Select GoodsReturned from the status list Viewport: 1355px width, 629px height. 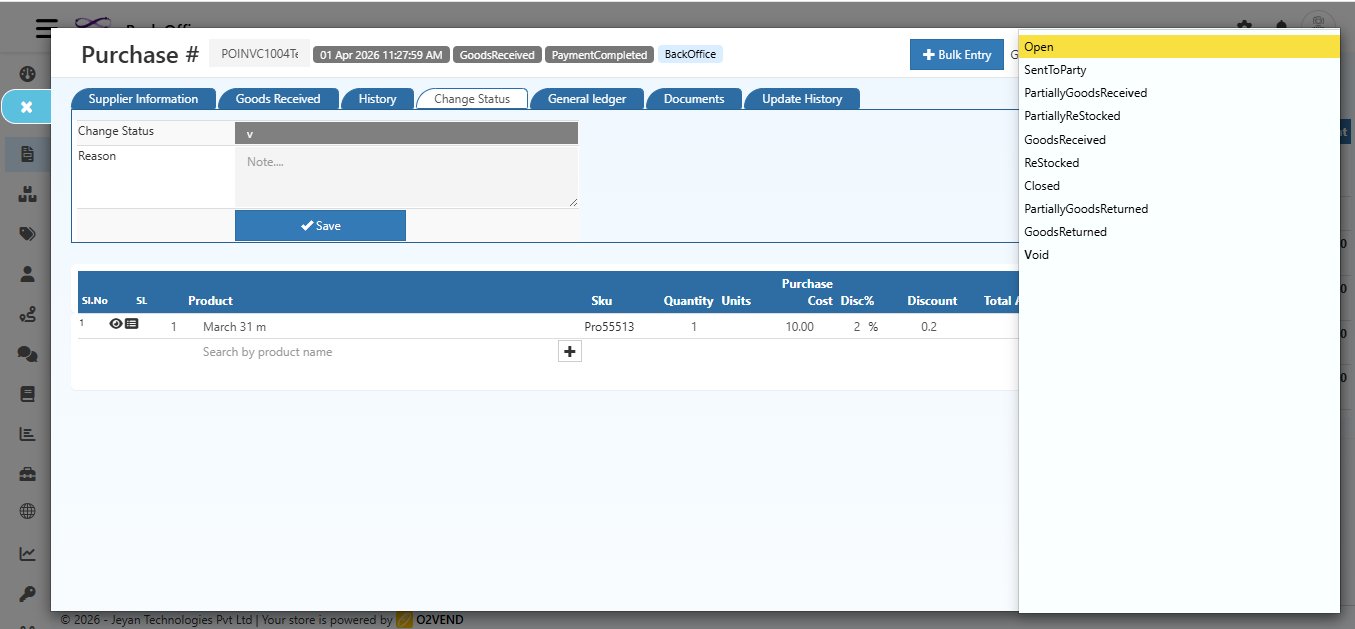point(1063,231)
